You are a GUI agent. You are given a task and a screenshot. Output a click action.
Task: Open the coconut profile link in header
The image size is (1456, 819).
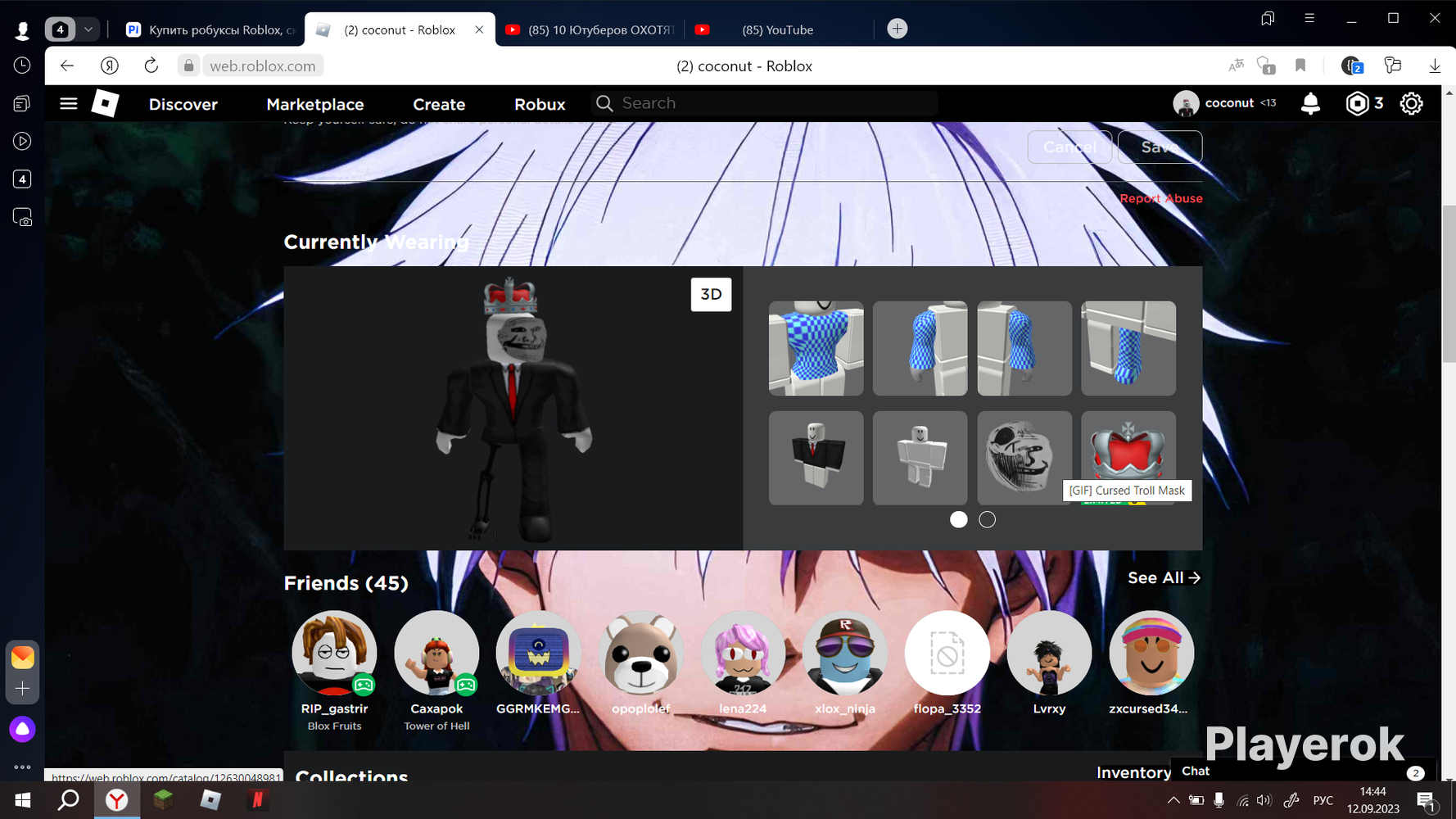tap(1224, 103)
